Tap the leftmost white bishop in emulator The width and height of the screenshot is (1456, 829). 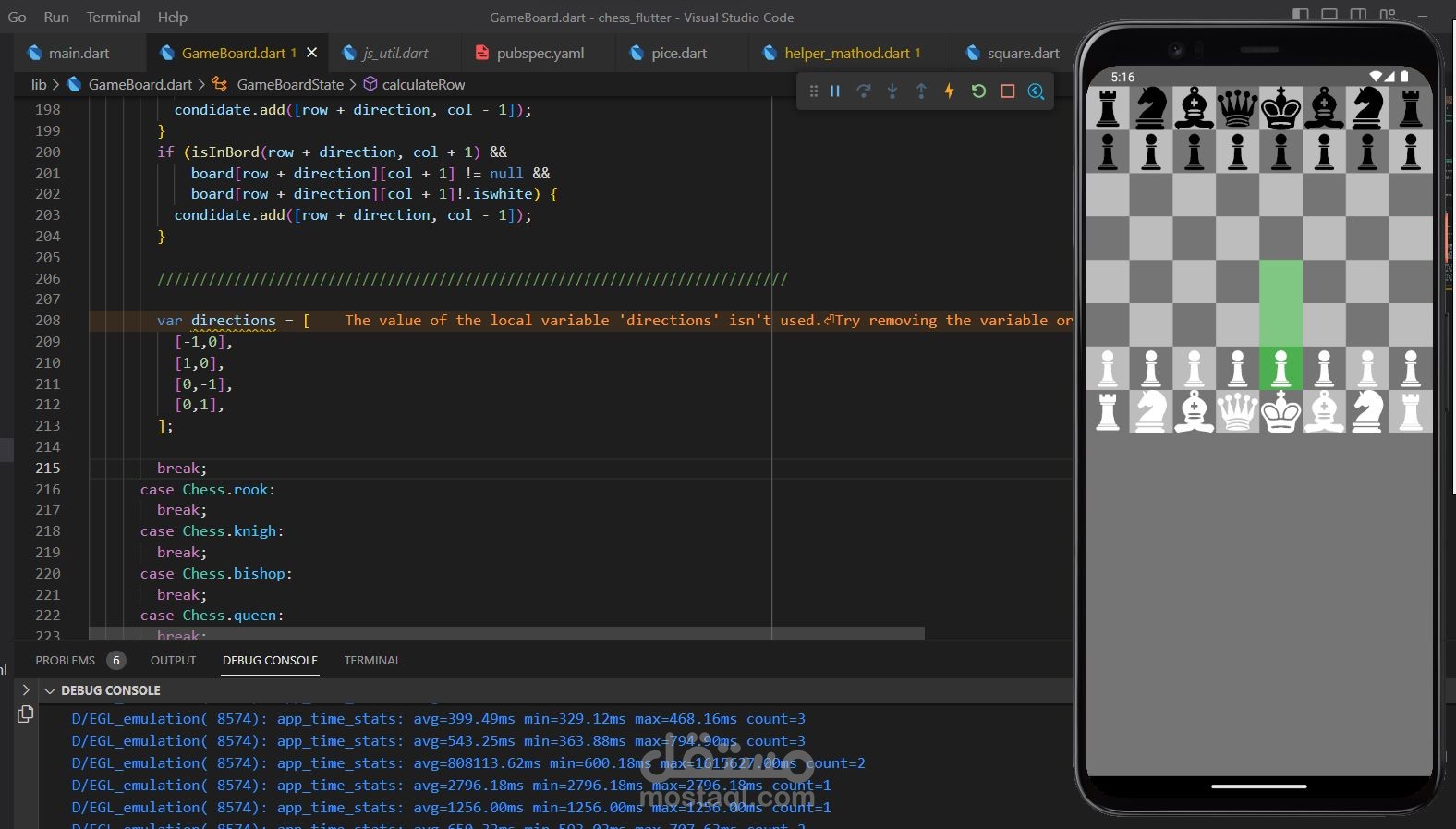click(x=1194, y=411)
